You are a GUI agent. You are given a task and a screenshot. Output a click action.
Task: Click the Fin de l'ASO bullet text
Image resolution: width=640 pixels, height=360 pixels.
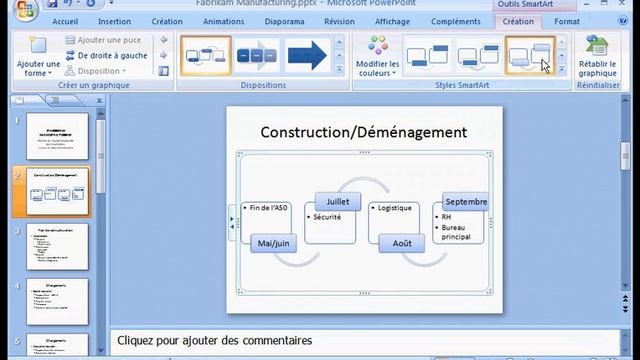tap(268, 208)
